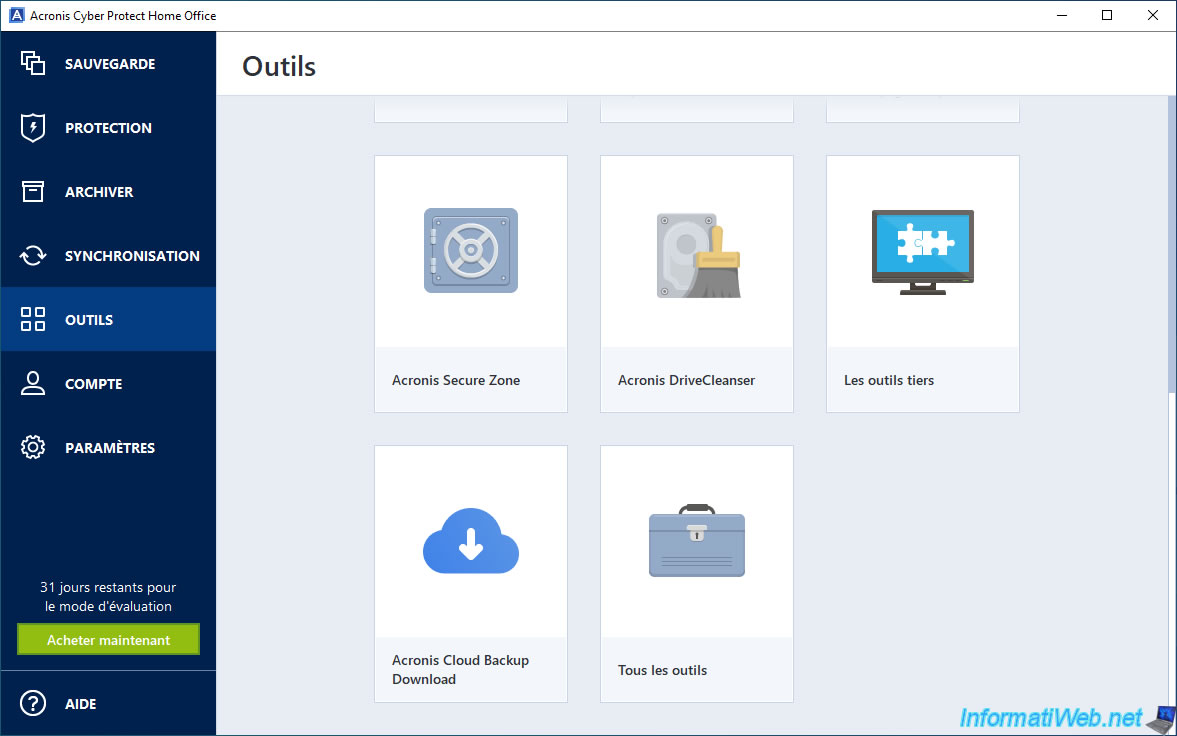Click the Cloud Backup Download cloud icon
Image resolution: width=1177 pixels, height=736 pixels.
(x=471, y=541)
